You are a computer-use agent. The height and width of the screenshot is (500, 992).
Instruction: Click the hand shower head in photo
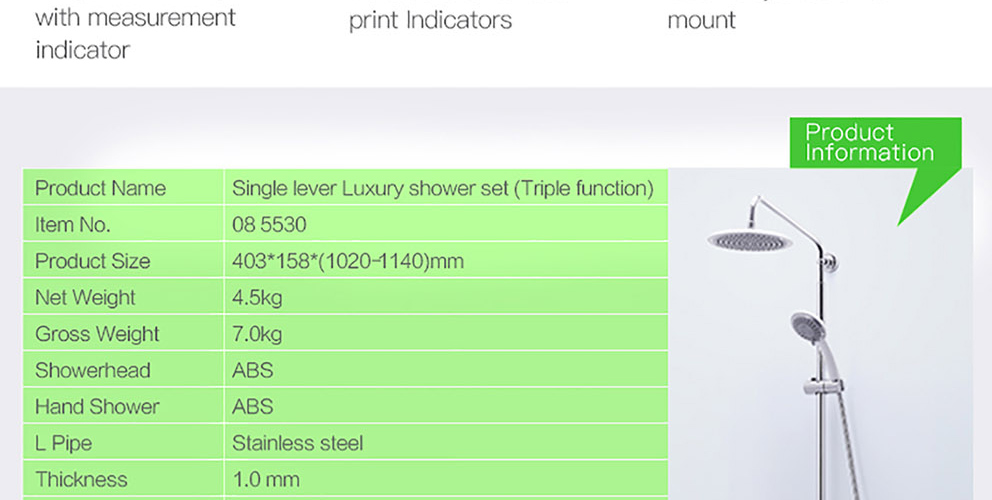806,325
